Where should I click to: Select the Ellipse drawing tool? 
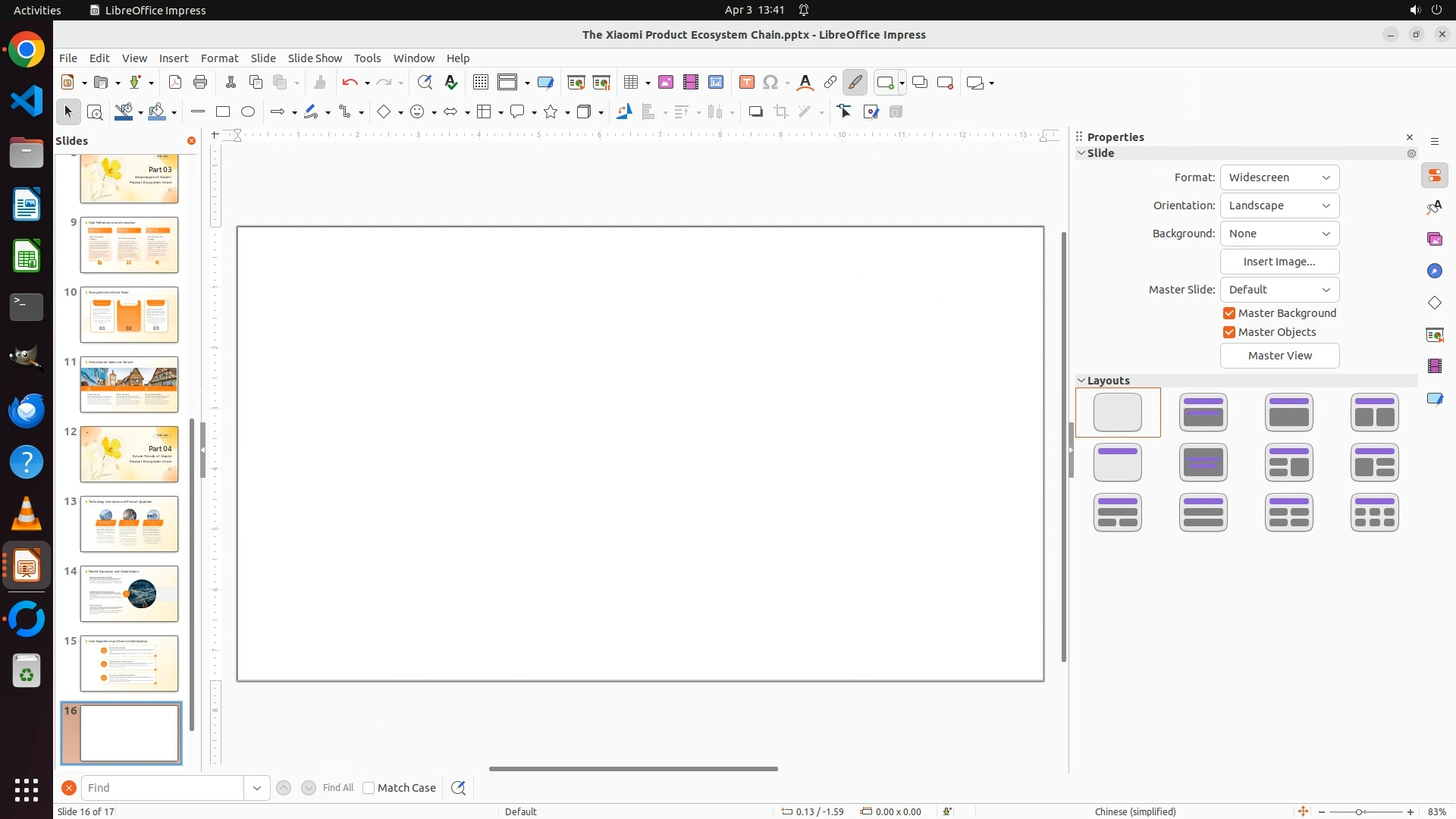(248, 111)
